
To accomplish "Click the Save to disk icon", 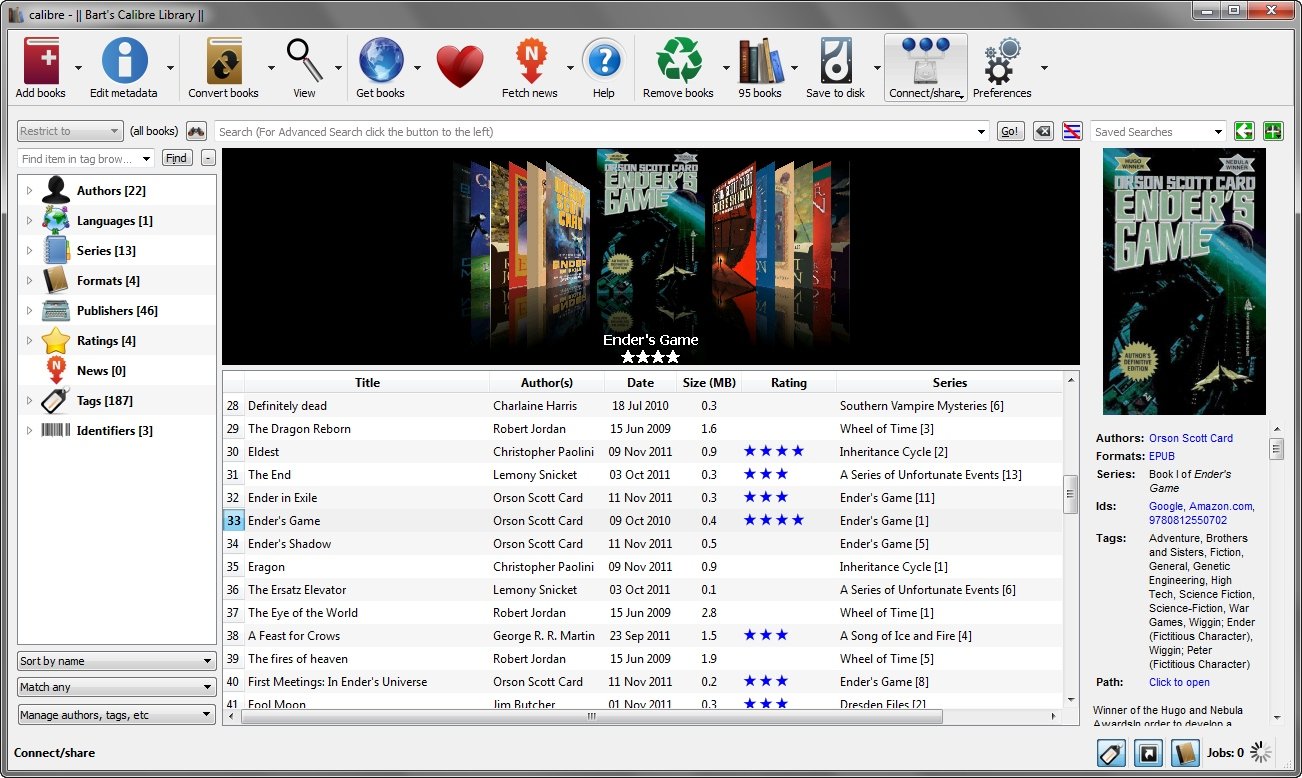I will pos(836,61).
